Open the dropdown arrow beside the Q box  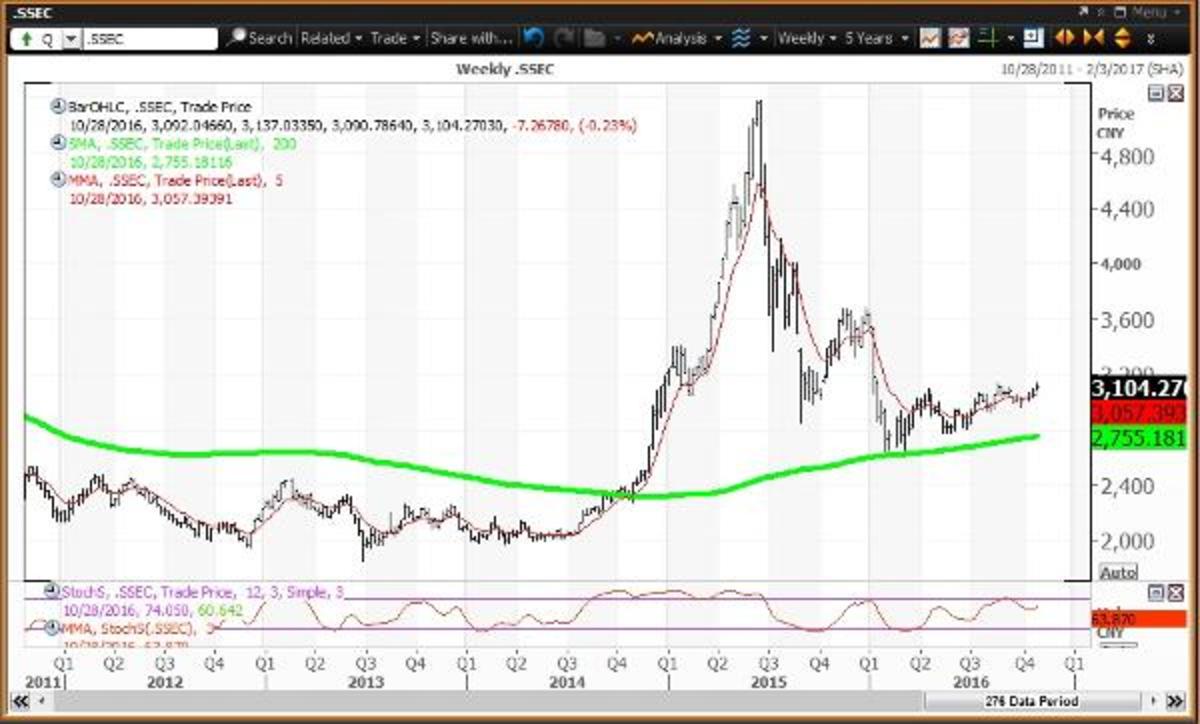pos(70,39)
